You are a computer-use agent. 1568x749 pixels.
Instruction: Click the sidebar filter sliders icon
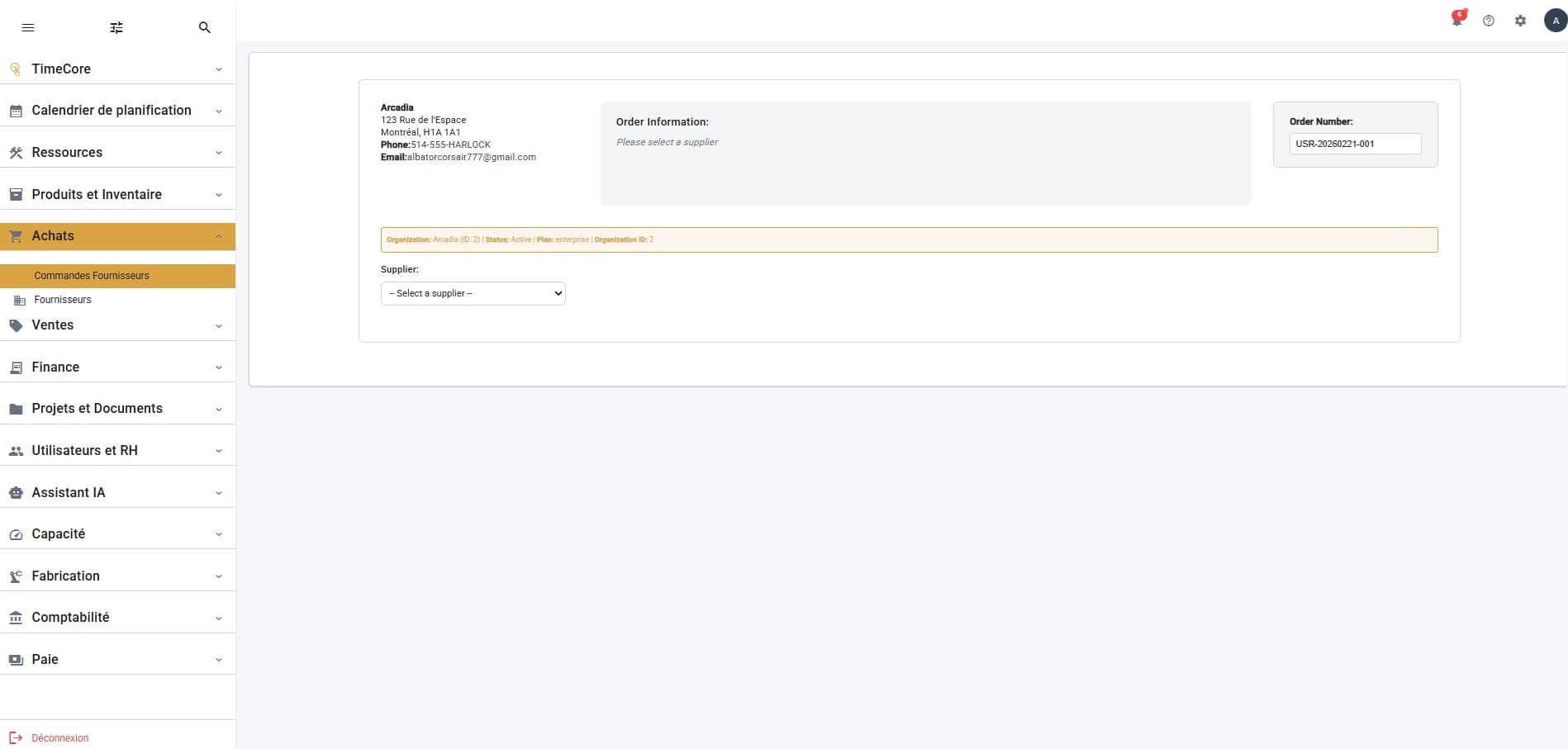coord(116,27)
